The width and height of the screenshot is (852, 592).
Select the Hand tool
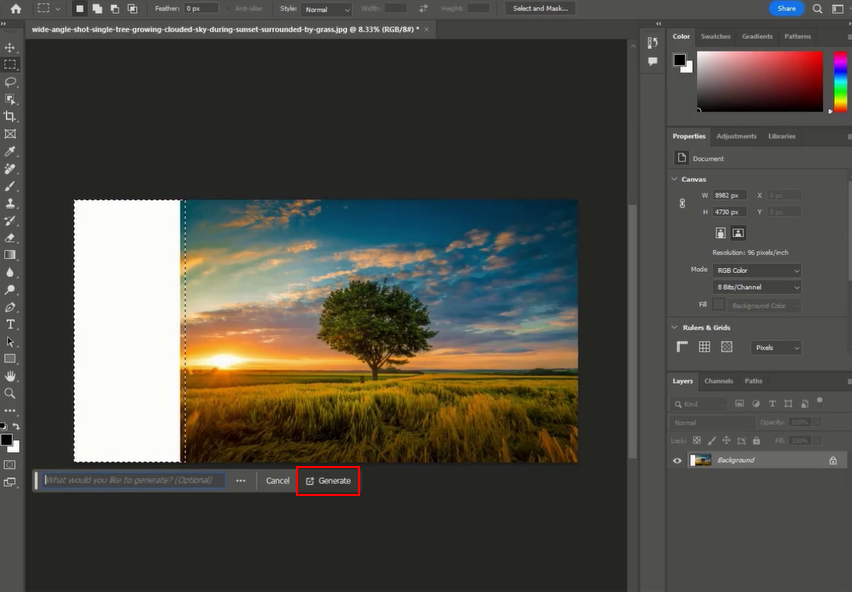pyautogui.click(x=10, y=376)
